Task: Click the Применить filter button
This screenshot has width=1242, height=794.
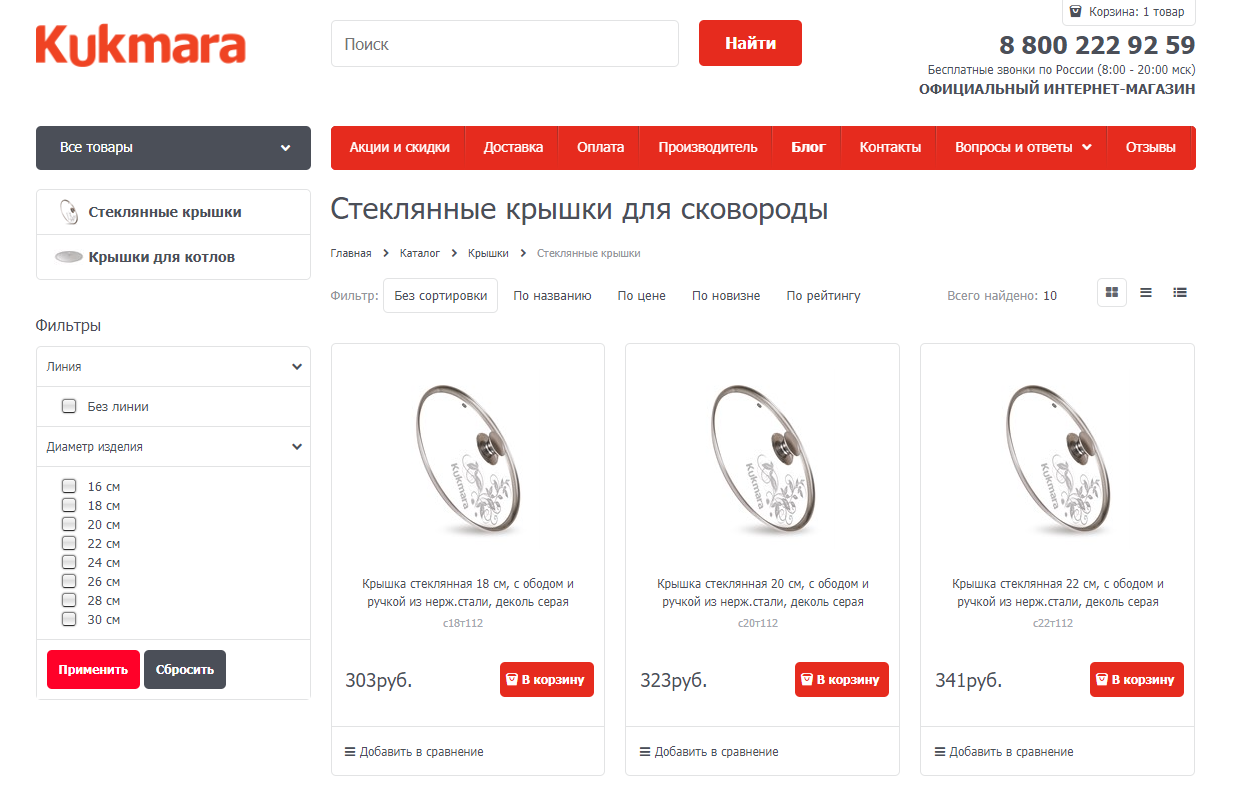Action: click(93, 670)
